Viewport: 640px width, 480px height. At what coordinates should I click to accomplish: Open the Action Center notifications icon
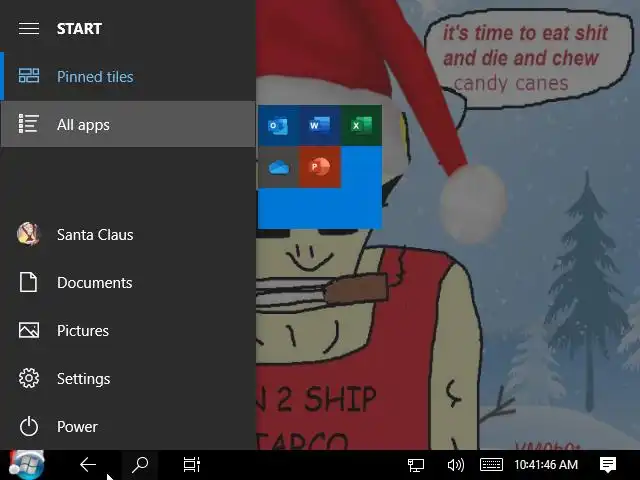point(608,464)
